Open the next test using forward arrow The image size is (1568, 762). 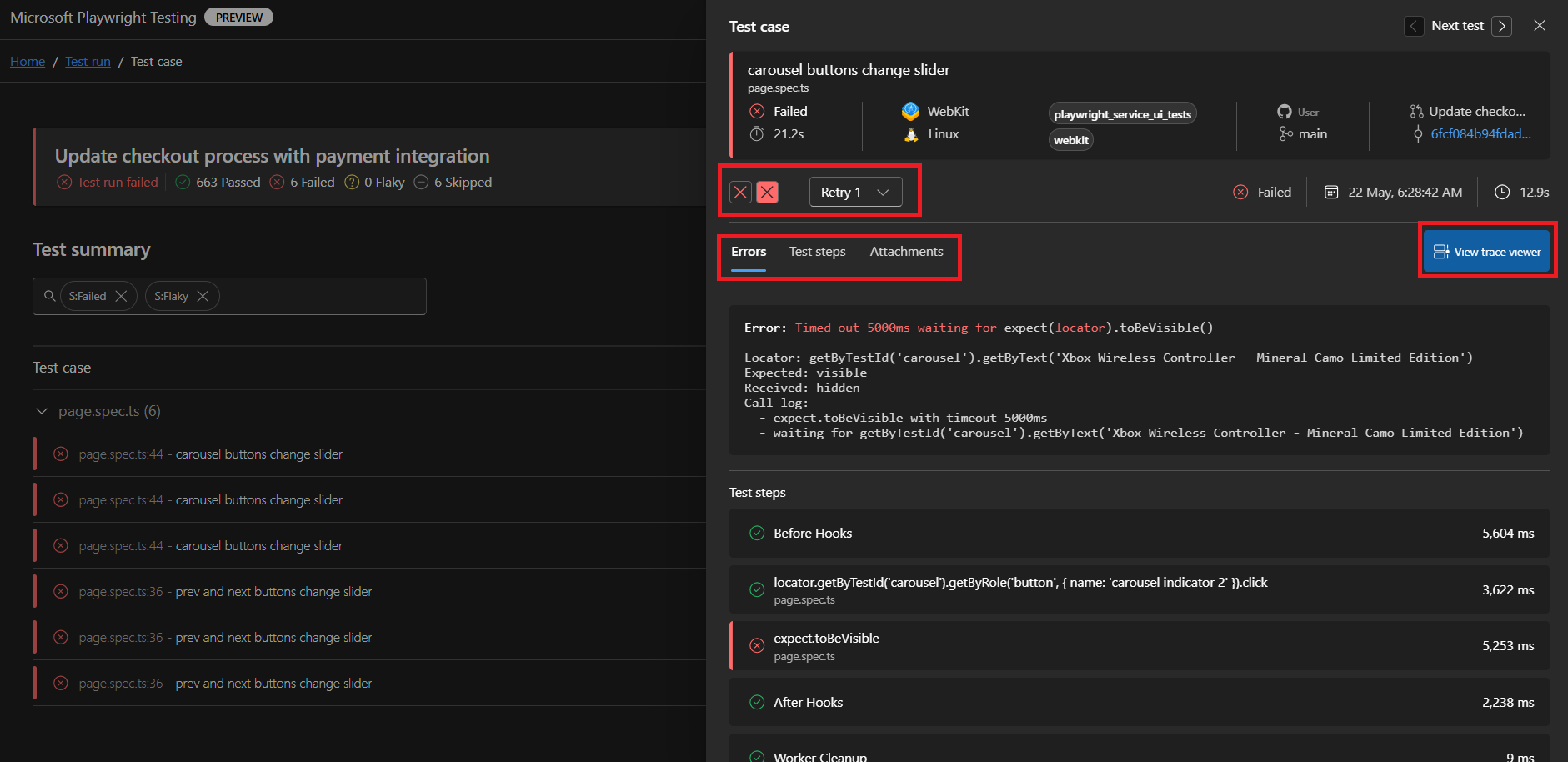pyautogui.click(x=1501, y=26)
